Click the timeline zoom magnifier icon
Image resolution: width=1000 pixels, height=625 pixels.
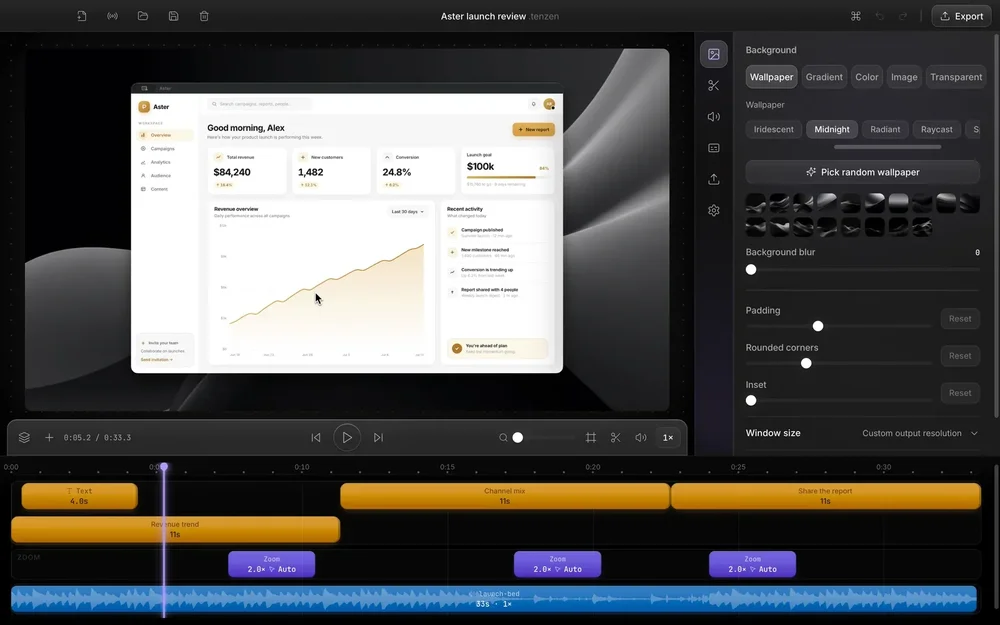click(503, 438)
